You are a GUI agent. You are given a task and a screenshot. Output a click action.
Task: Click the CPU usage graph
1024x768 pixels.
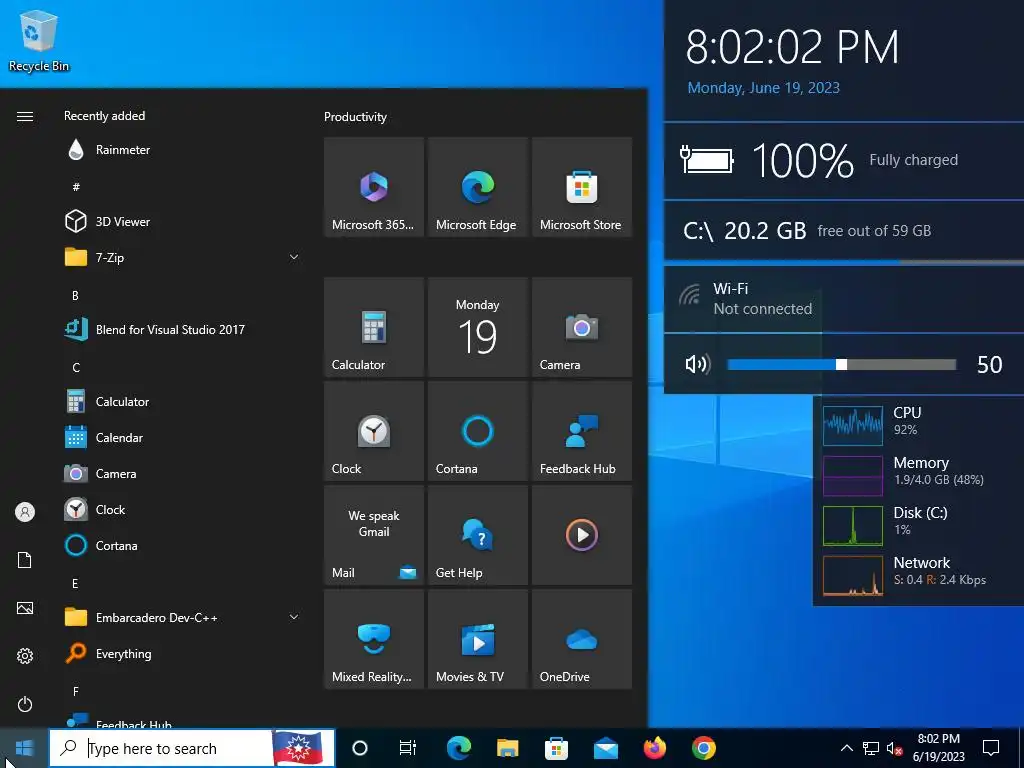click(853, 426)
